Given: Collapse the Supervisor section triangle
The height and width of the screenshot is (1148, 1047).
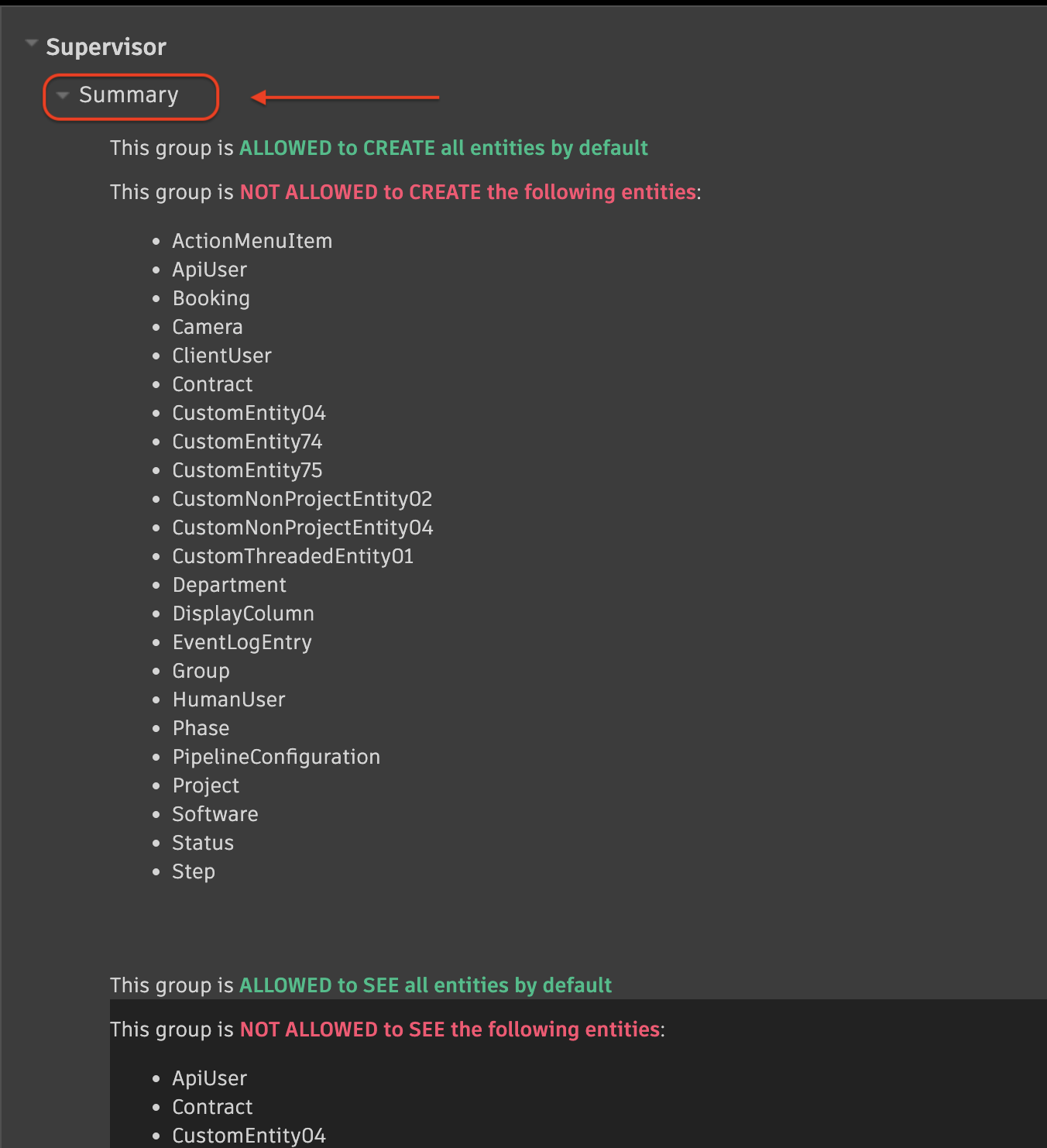Looking at the screenshot, I should point(31,44).
